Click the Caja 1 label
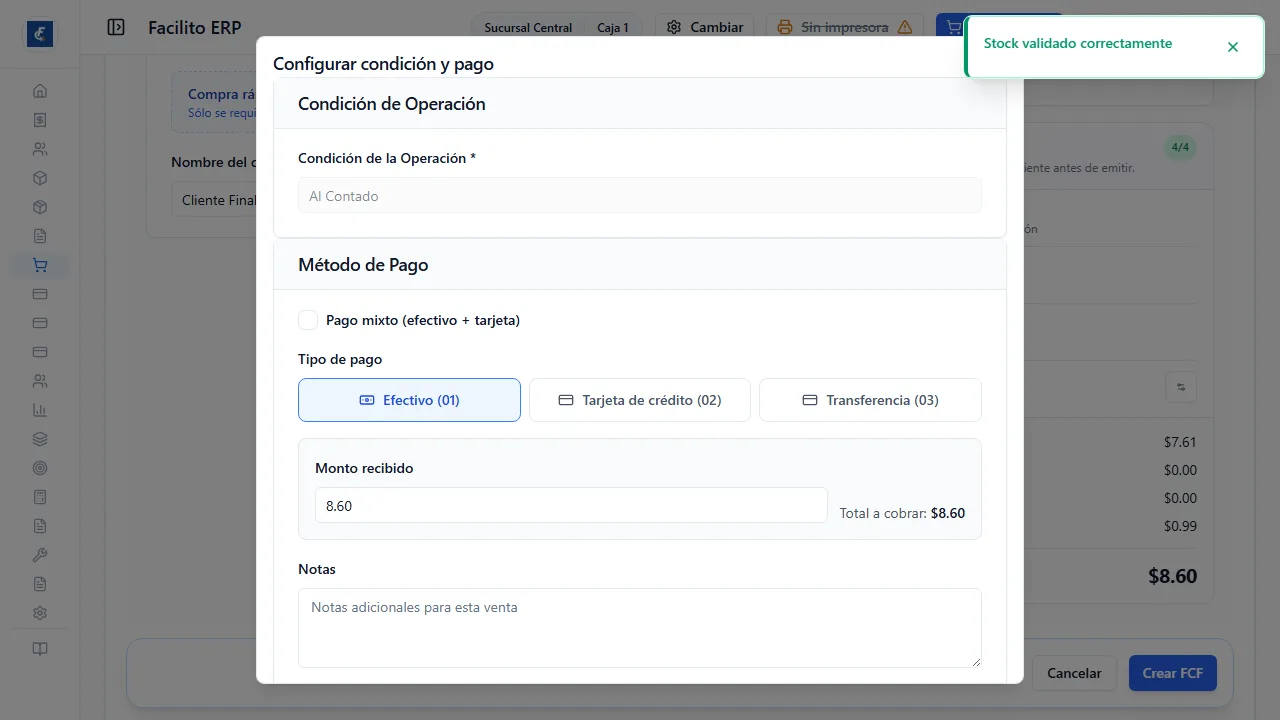1280x720 pixels. pyautogui.click(x=613, y=28)
